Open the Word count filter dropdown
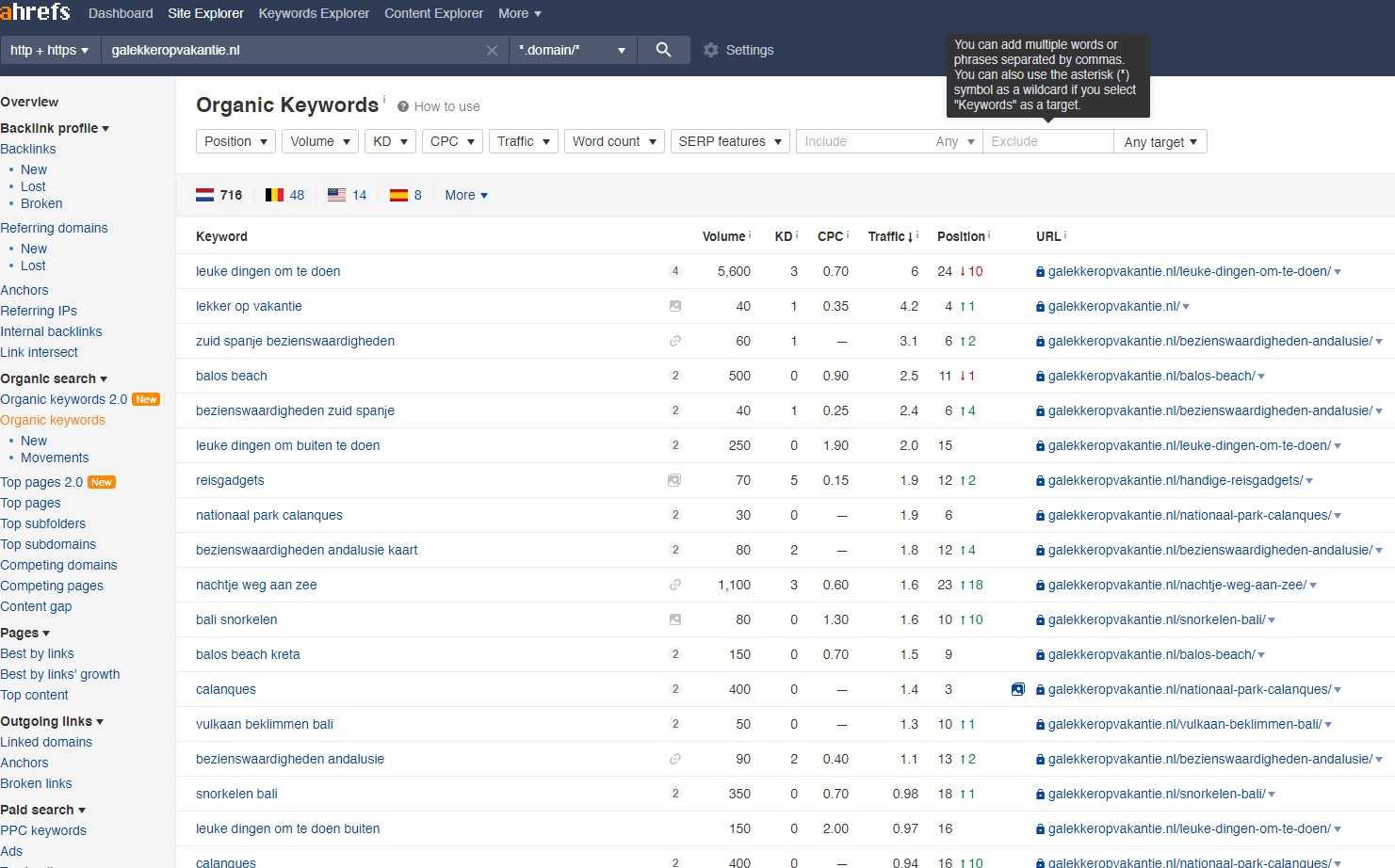This screenshot has width=1395, height=868. [x=614, y=141]
